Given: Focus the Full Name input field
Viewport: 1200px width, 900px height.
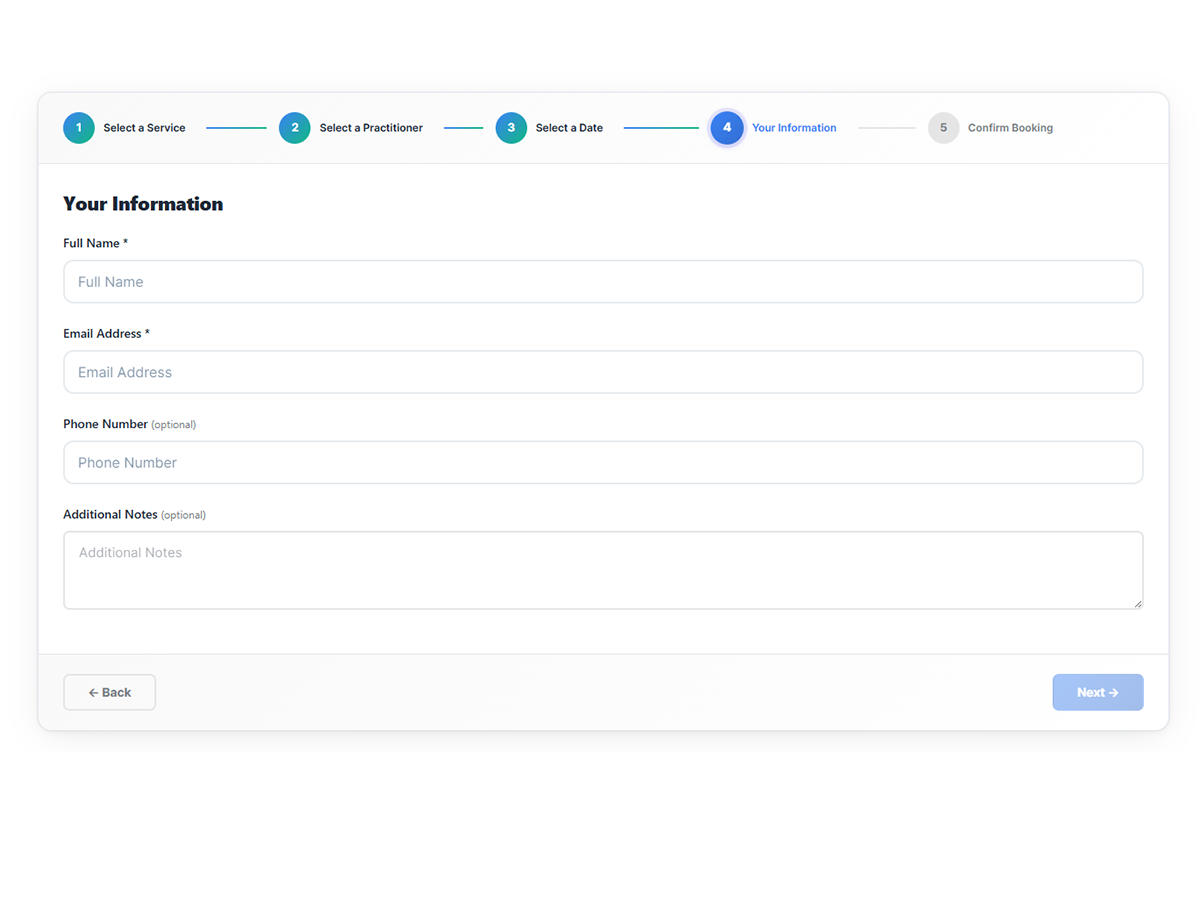Looking at the screenshot, I should (x=603, y=282).
